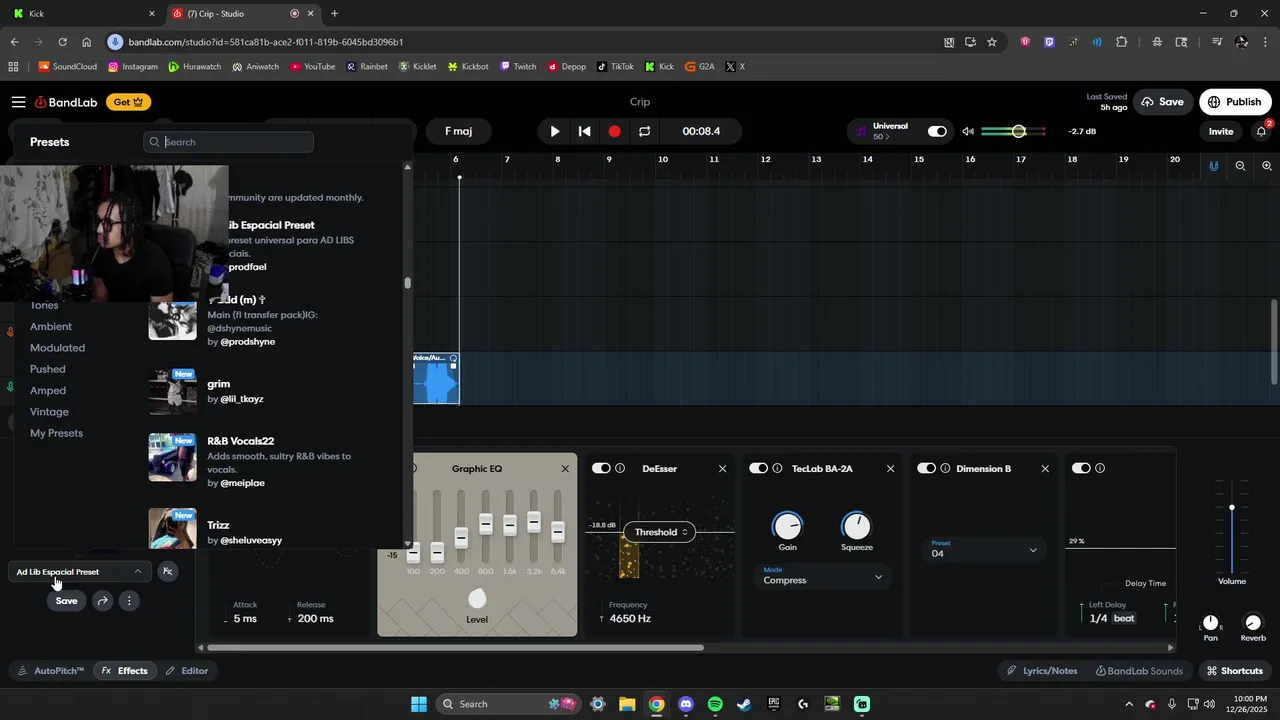Switch to the AutoPitch tab
This screenshot has width=1280, height=720.
pyautogui.click(x=50, y=671)
